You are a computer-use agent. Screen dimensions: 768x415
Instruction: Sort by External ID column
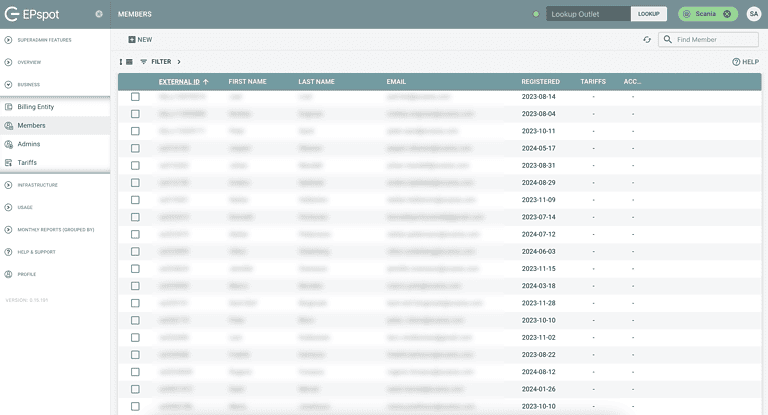[179, 82]
